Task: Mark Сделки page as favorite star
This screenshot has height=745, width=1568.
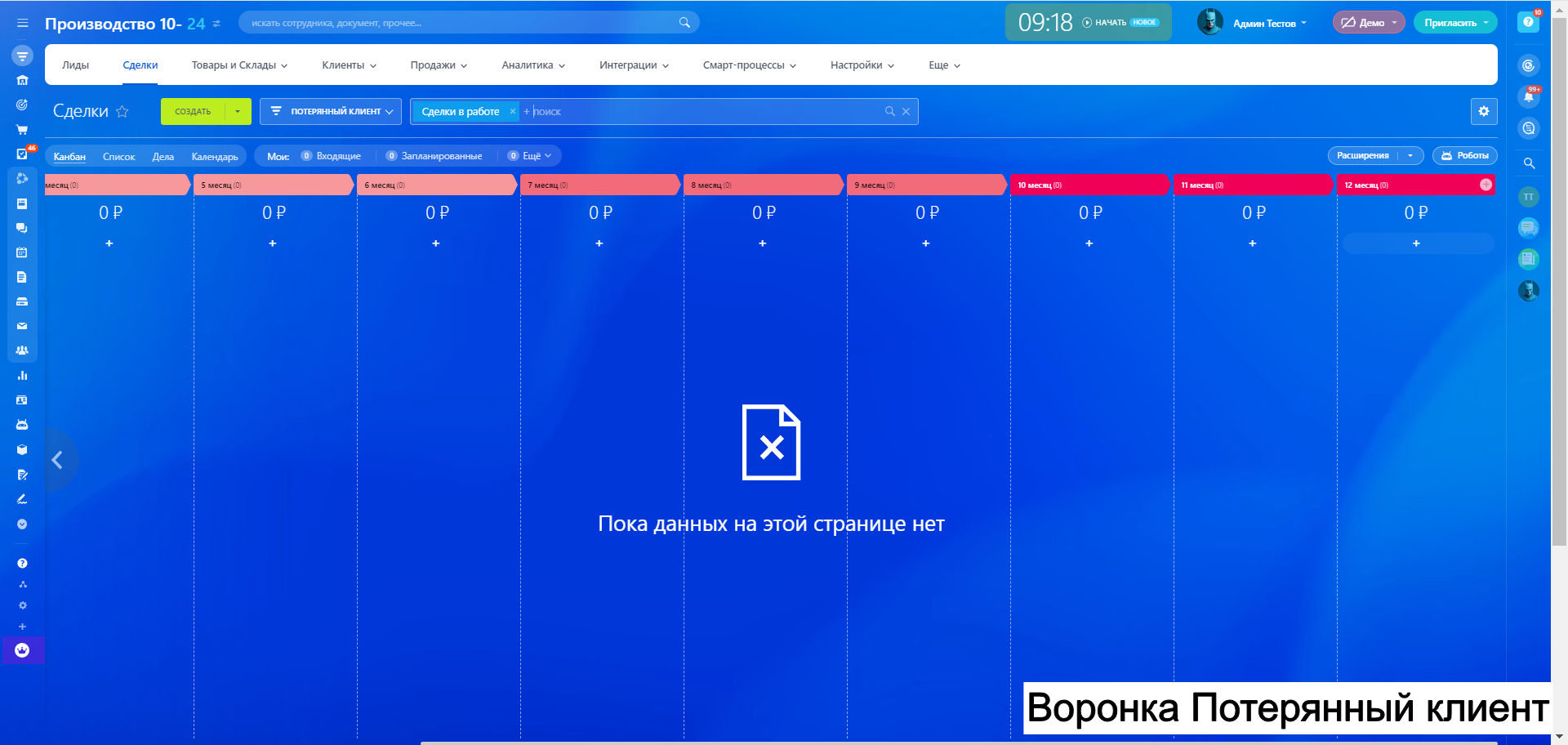Action: 122,111
